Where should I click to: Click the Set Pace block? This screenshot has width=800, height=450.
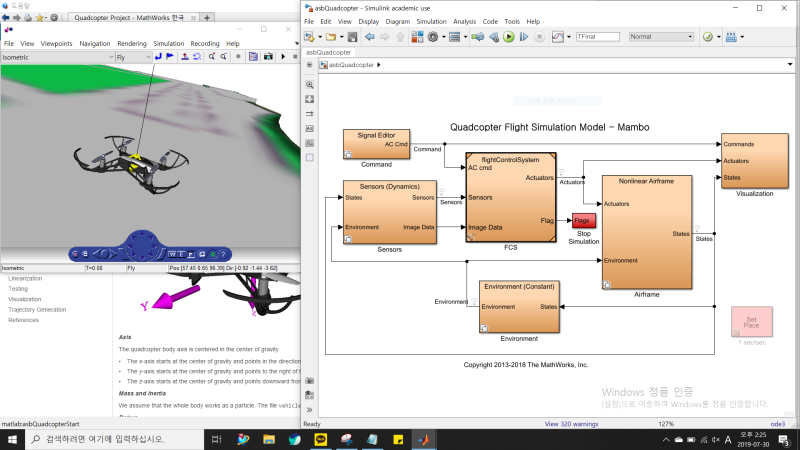coord(752,322)
